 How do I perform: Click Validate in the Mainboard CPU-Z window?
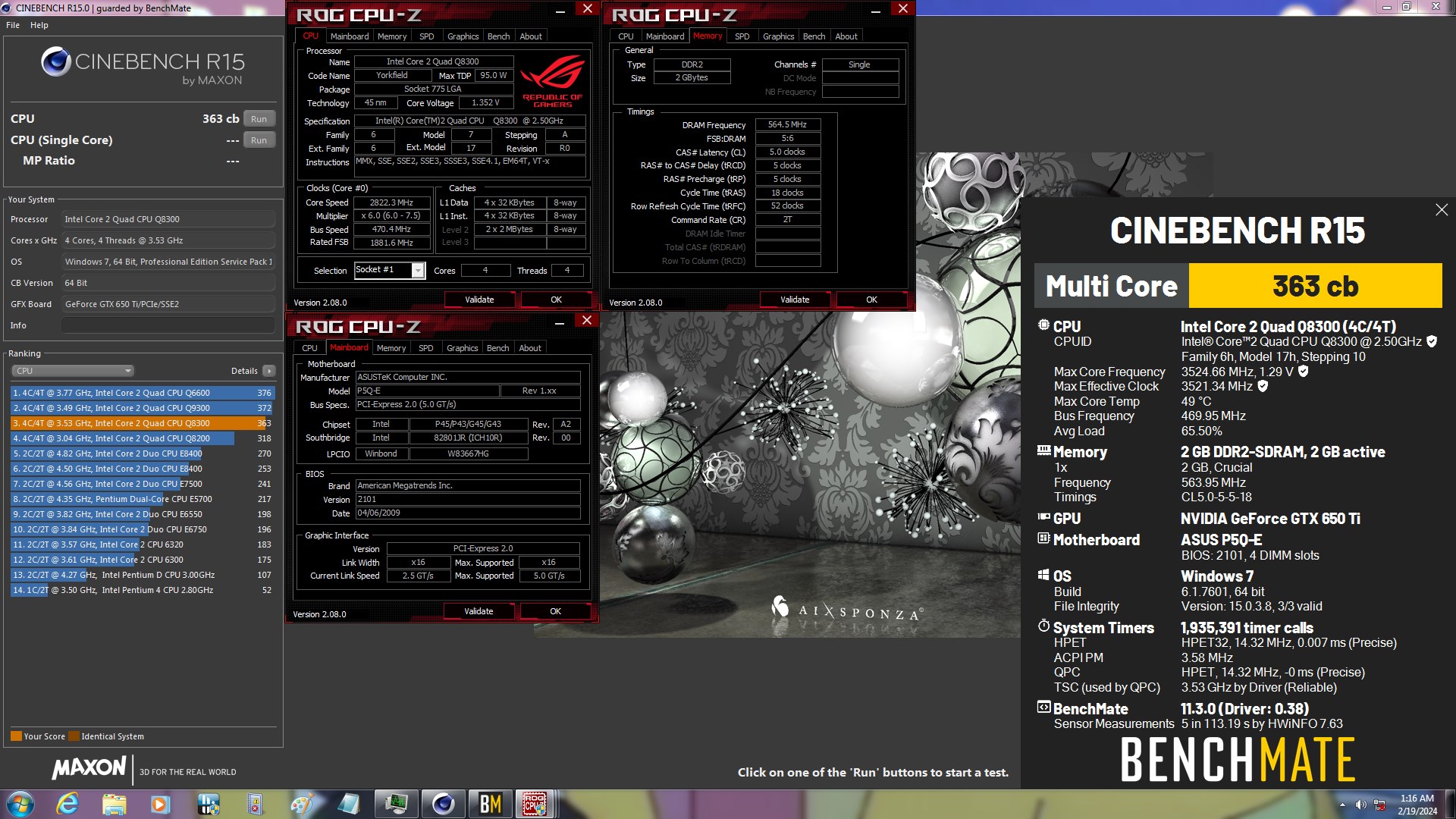pos(479,611)
